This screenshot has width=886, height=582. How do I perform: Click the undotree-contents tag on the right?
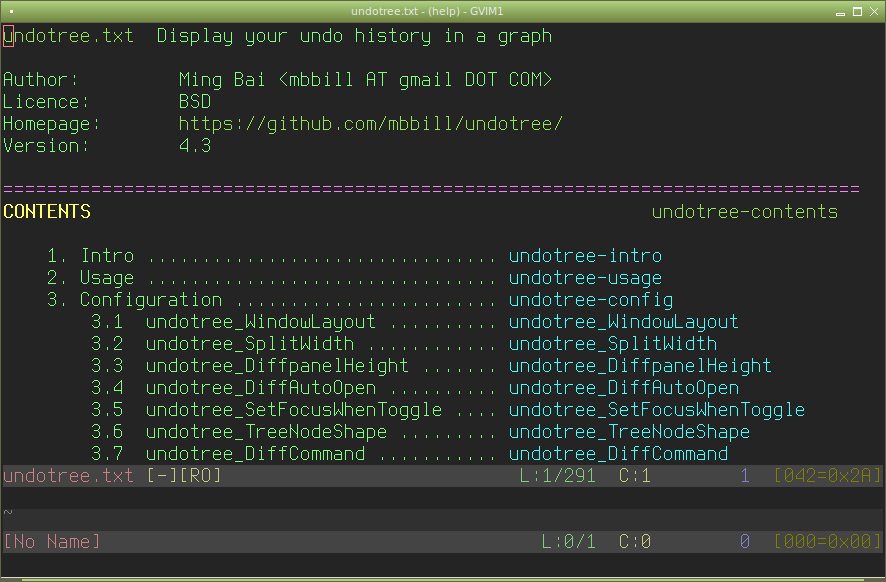coord(744,211)
